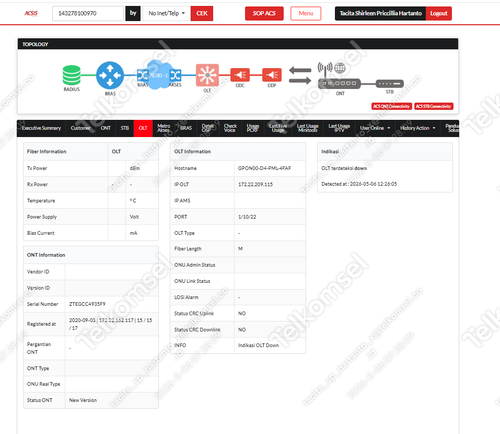This screenshot has height=434, width=500.
Task: Switch to the ONT tab
Action: (106, 128)
